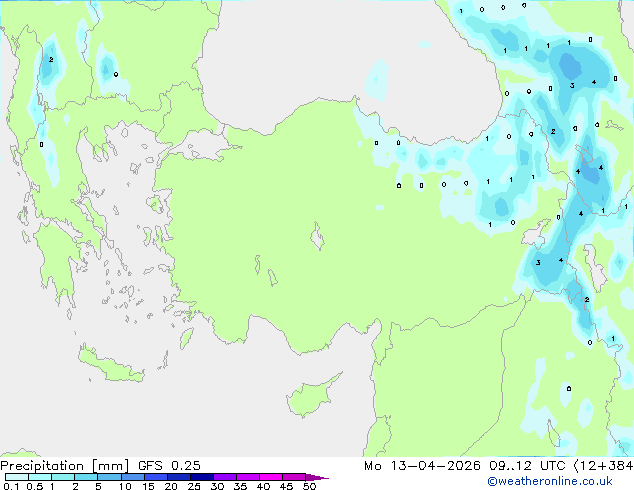Click the 15–20 mm legend color swatch
The height and width of the screenshot is (490, 634).
(155, 477)
